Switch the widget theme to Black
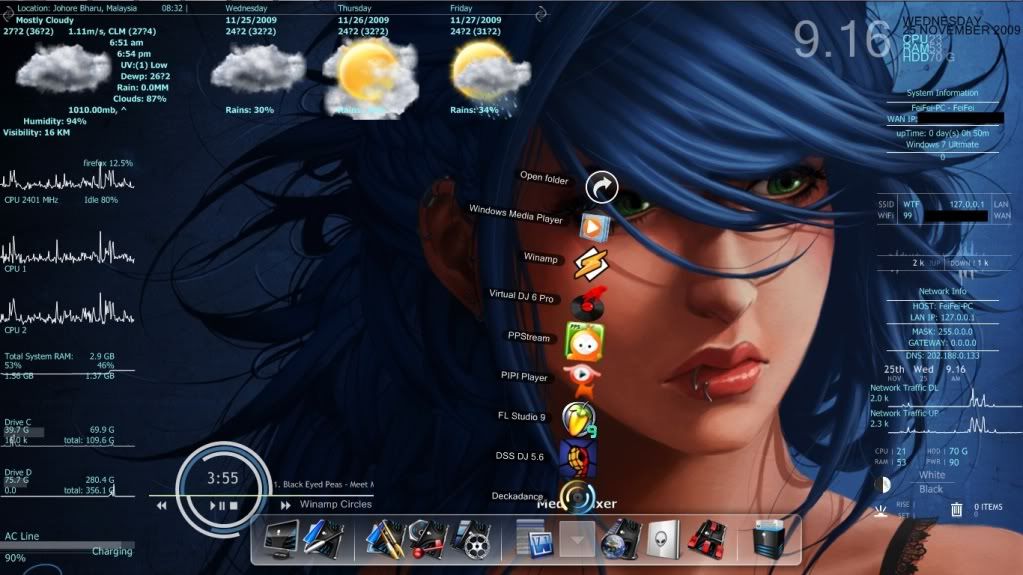This screenshot has height=575, width=1023. coord(931,489)
